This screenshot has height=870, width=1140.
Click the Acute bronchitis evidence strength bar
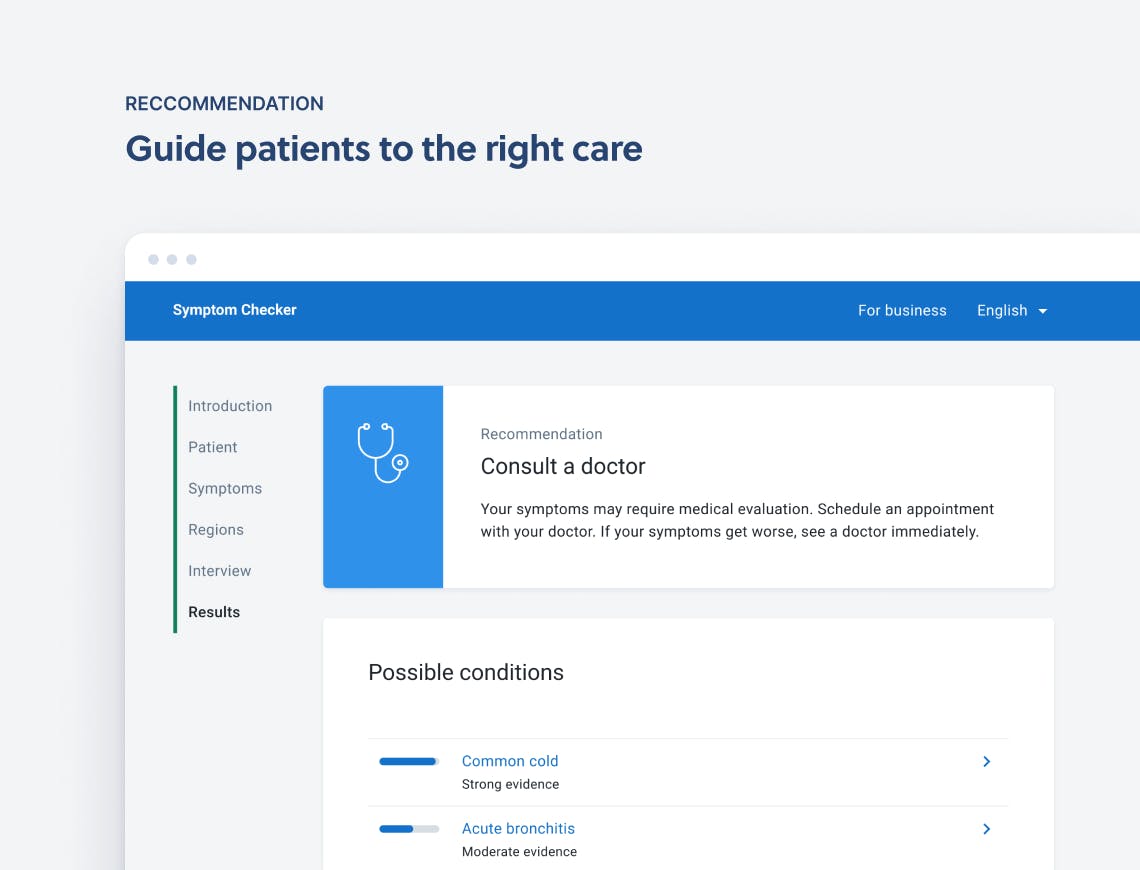409,829
